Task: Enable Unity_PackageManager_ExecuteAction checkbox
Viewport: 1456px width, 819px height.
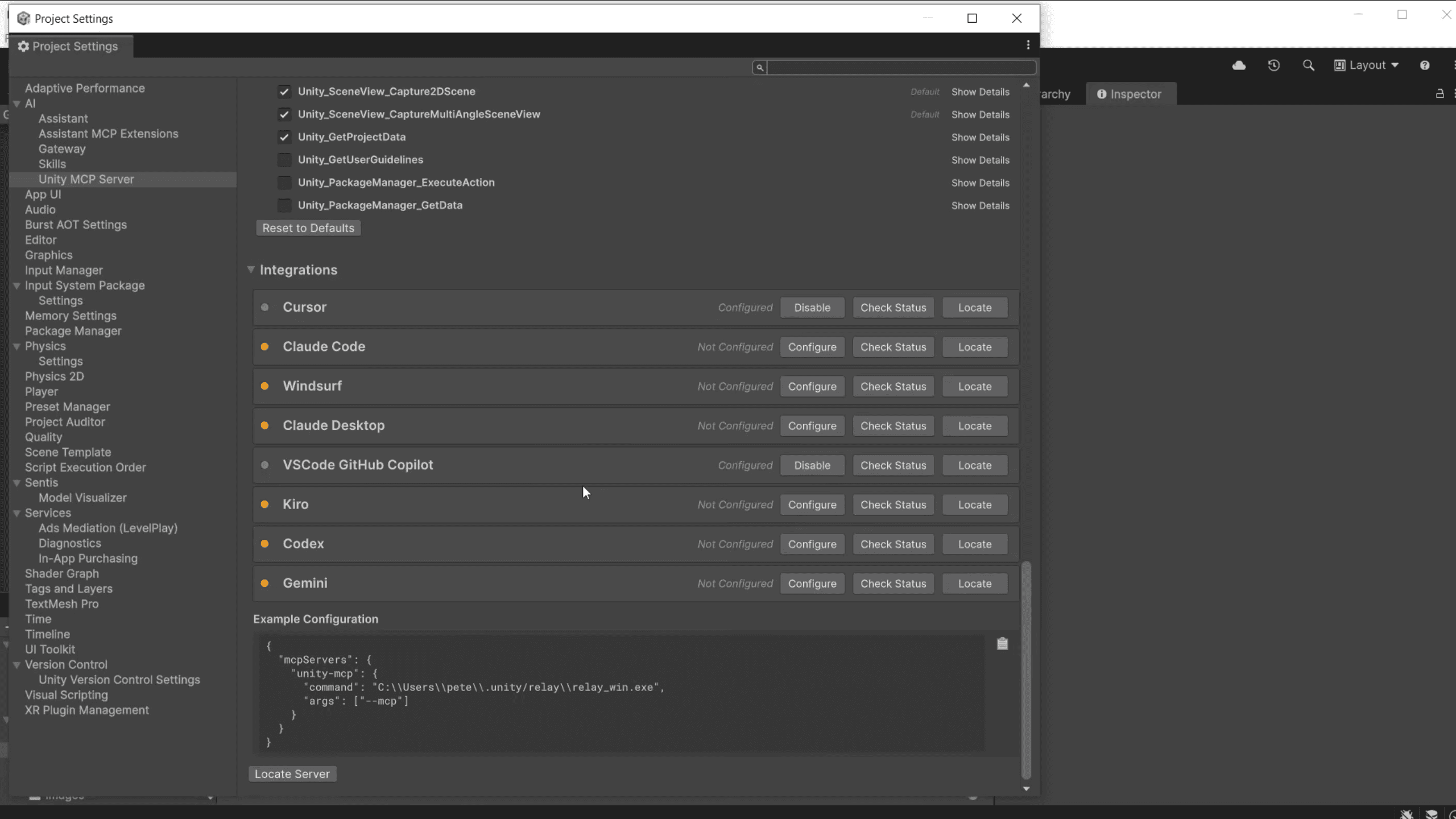Action: coord(284,183)
